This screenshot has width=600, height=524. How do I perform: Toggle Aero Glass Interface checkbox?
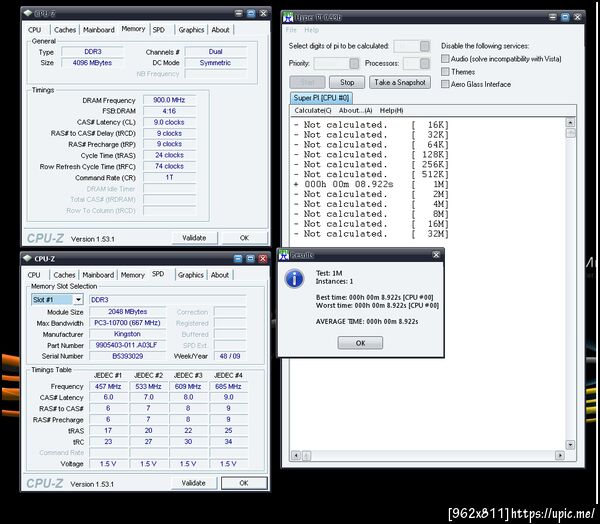tap(445, 84)
